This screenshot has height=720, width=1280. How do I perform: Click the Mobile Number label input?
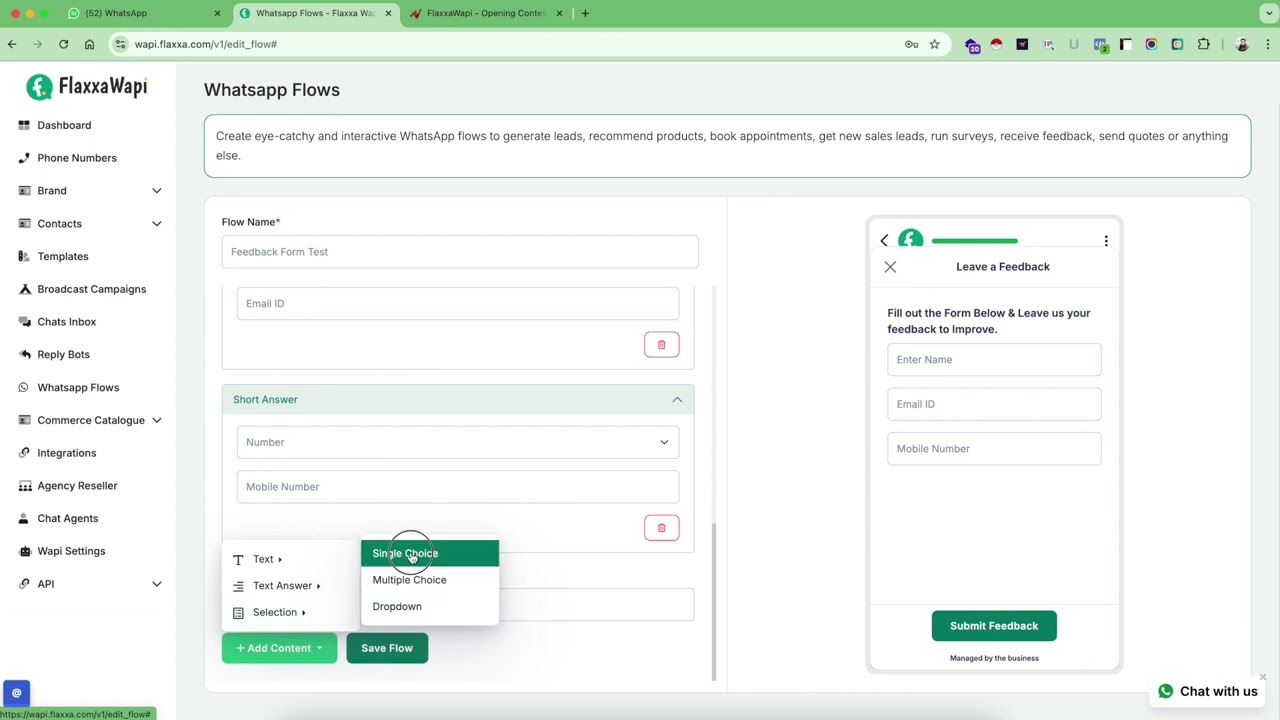(x=458, y=487)
